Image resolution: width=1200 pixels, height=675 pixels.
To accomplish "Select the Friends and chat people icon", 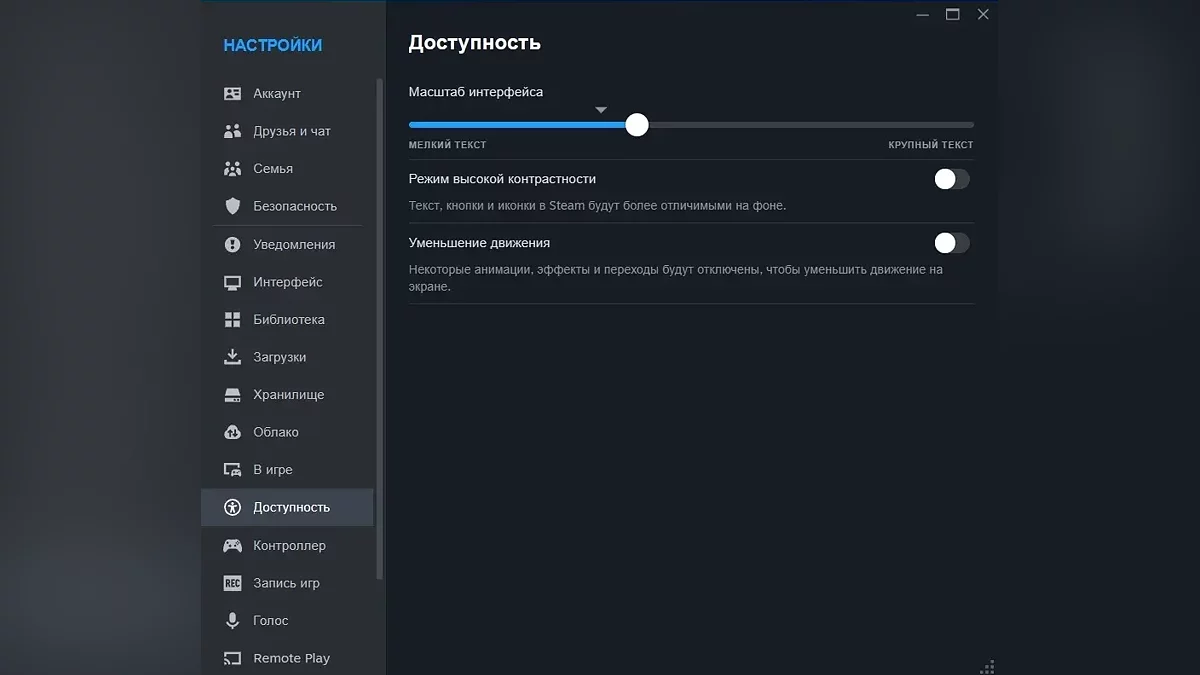I will coord(232,131).
